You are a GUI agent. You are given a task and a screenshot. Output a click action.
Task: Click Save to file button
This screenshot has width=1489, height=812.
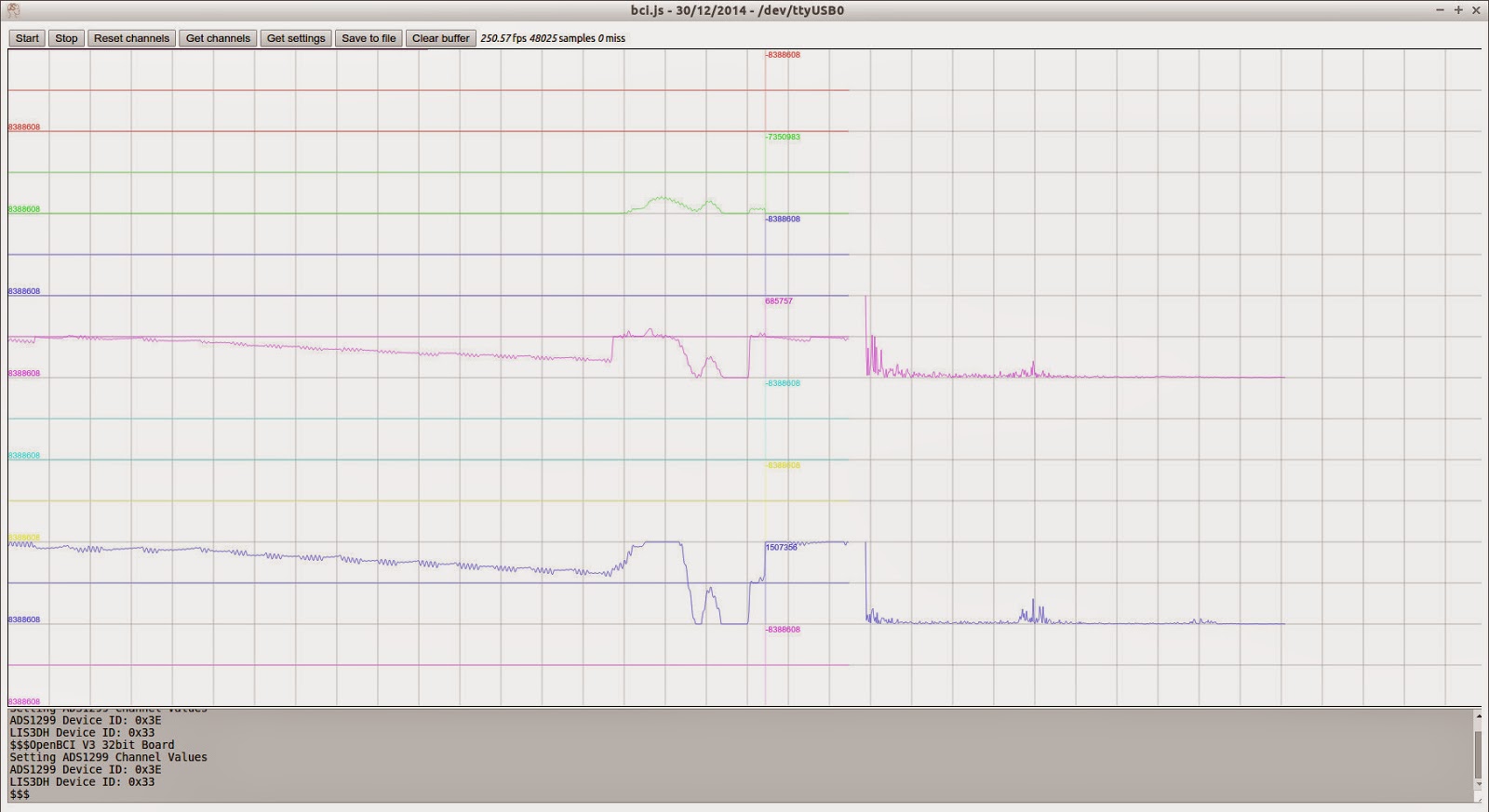coord(369,38)
